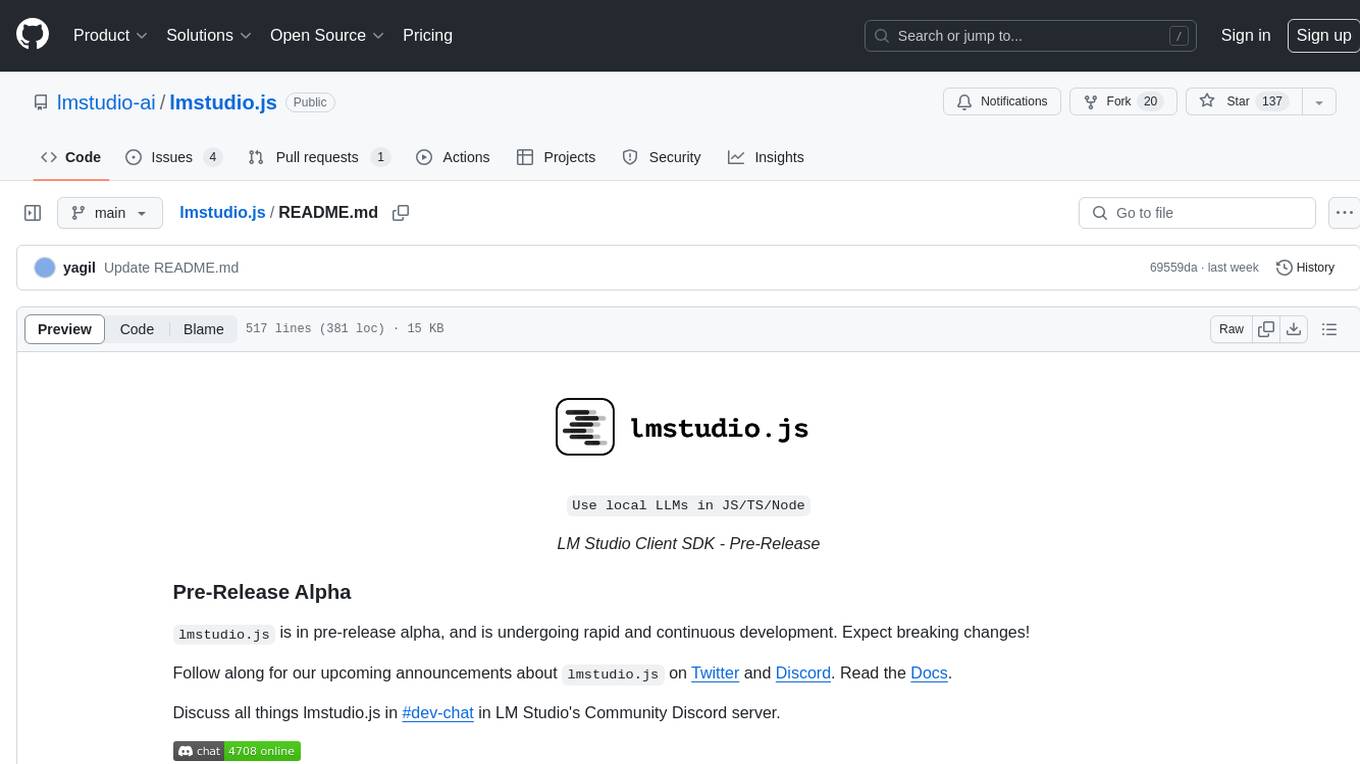The height and width of the screenshot is (764, 1360).
Task: Switch to the Actions tab
Action: [x=452, y=157]
